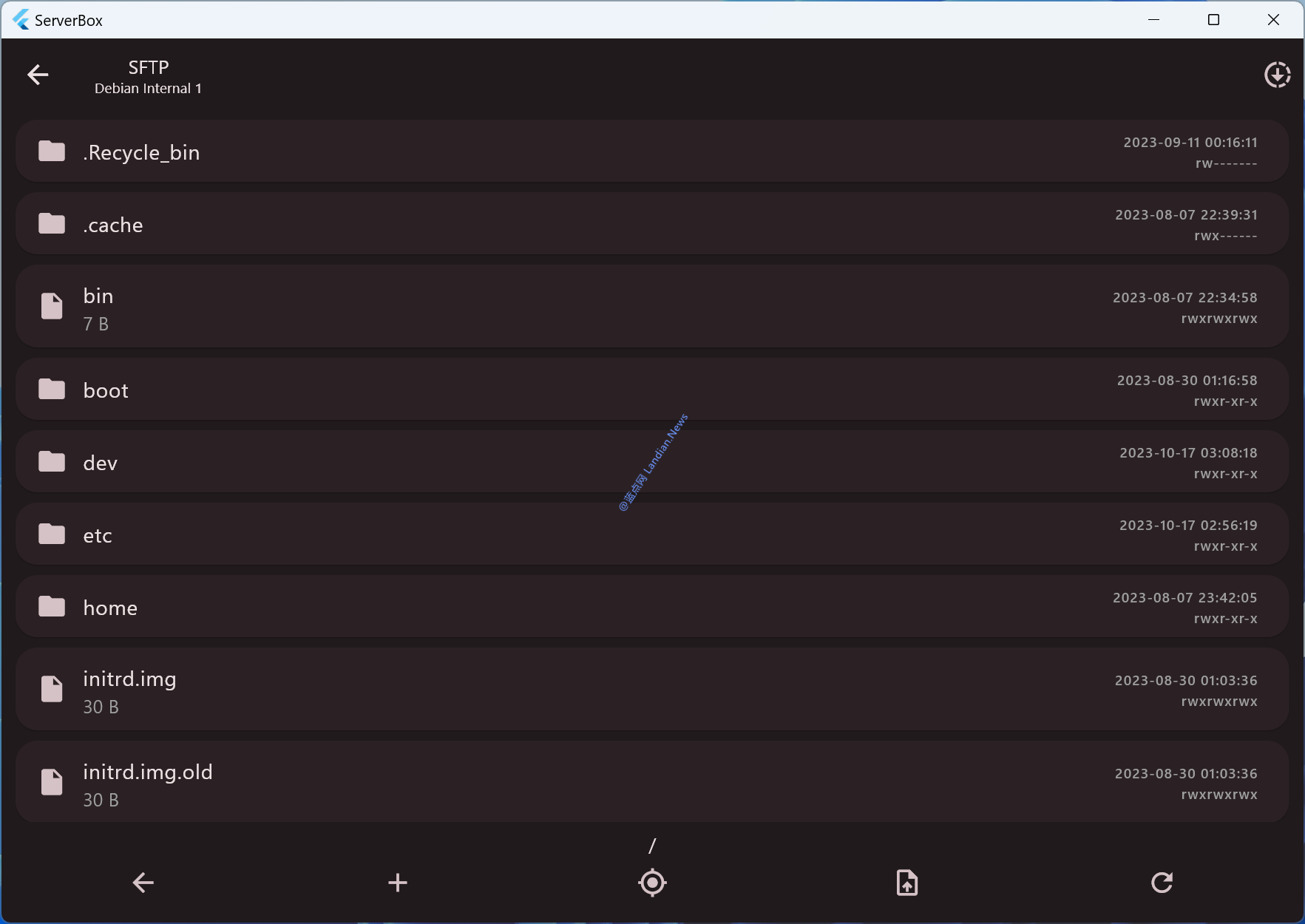Viewport: 1305px width, 924px height.
Task: Open the SFTP downloads status icon
Action: tap(1277, 75)
